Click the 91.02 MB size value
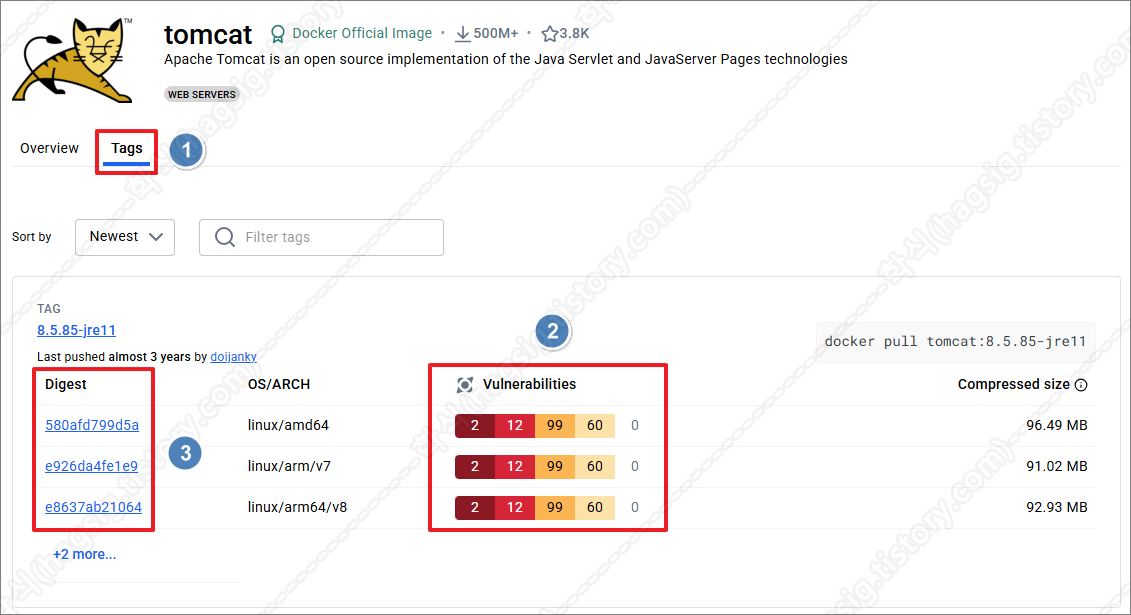This screenshot has width=1131, height=615. point(1057,466)
